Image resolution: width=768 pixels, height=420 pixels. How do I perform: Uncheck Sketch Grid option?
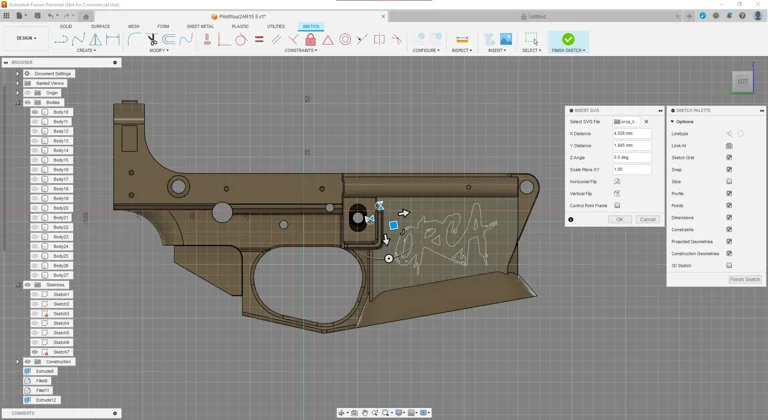(x=729, y=158)
